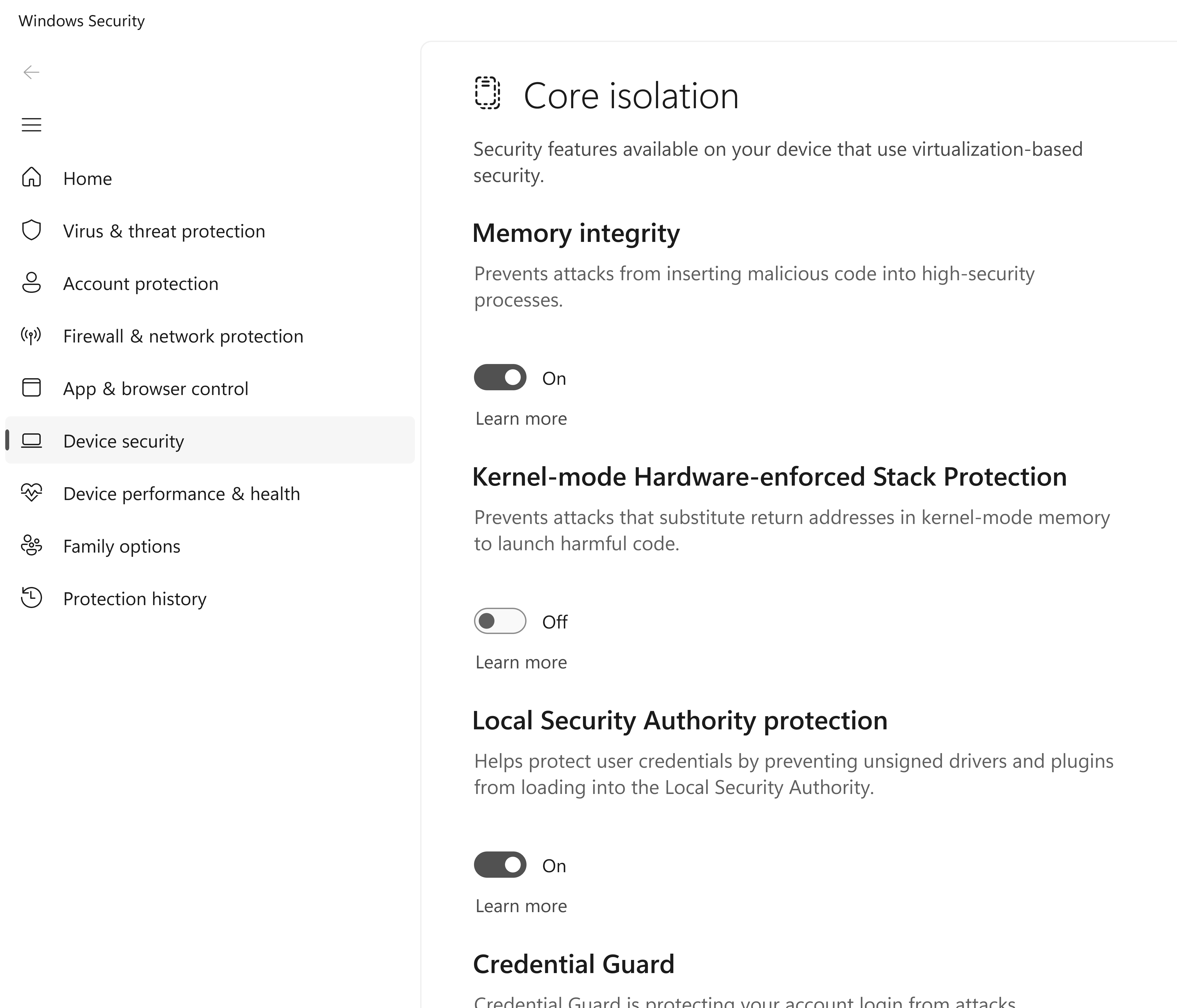Click the Protection history clock icon

31,598
